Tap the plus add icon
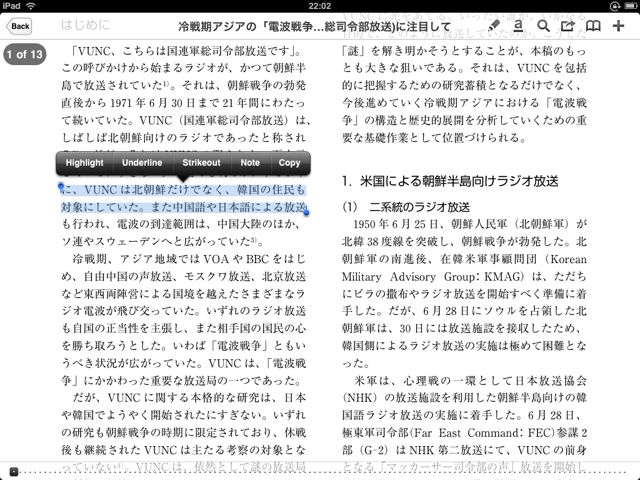The width and height of the screenshot is (640, 480). 618,26
